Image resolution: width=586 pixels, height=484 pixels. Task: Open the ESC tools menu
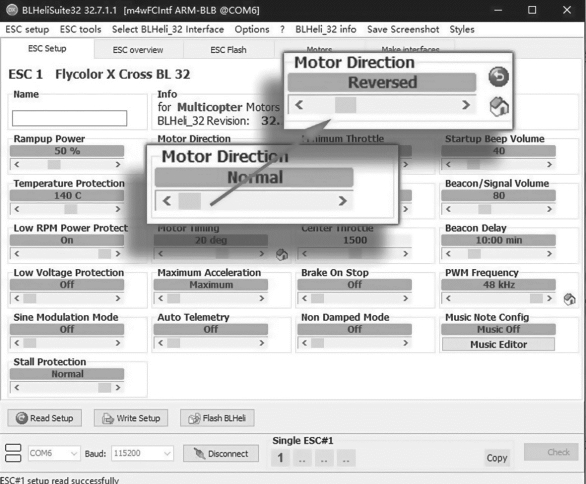[x=80, y=30]
